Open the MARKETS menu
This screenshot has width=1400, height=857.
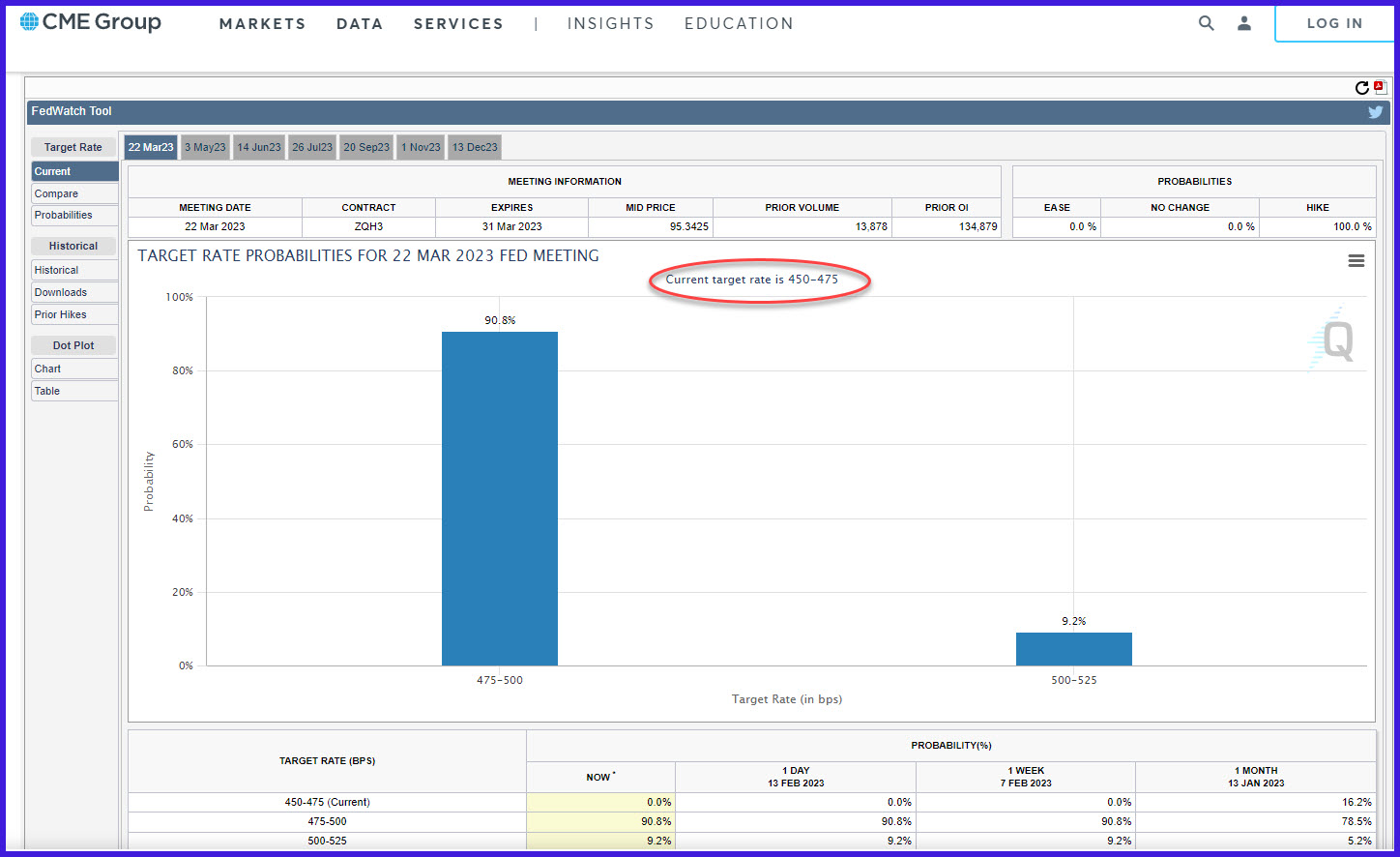(262, 24)
